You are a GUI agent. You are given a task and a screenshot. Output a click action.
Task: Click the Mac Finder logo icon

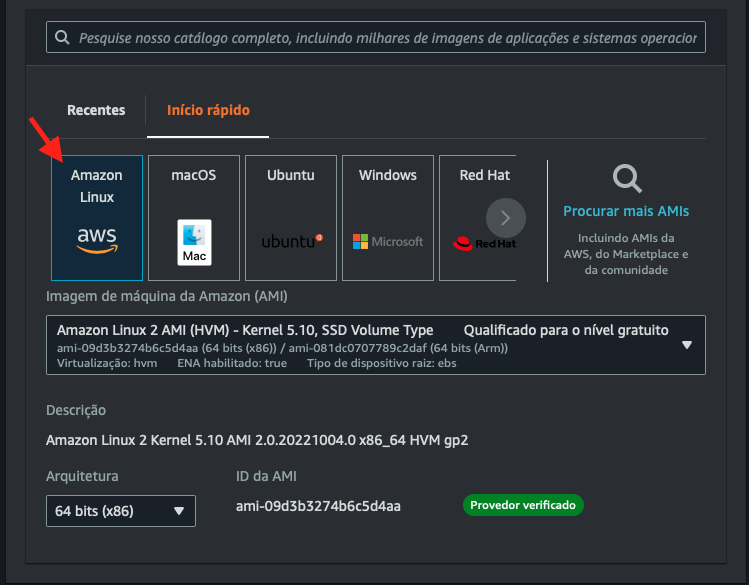[194, 243]
